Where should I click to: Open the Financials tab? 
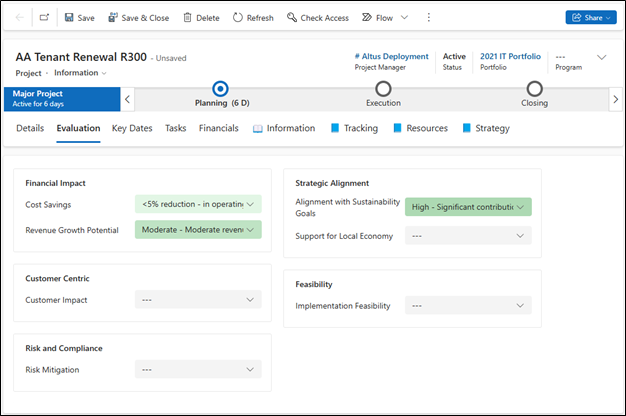218,128
